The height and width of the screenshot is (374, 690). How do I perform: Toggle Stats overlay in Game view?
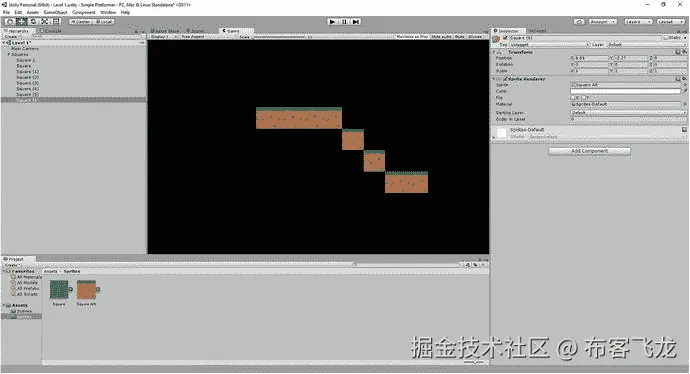point(460,37)
